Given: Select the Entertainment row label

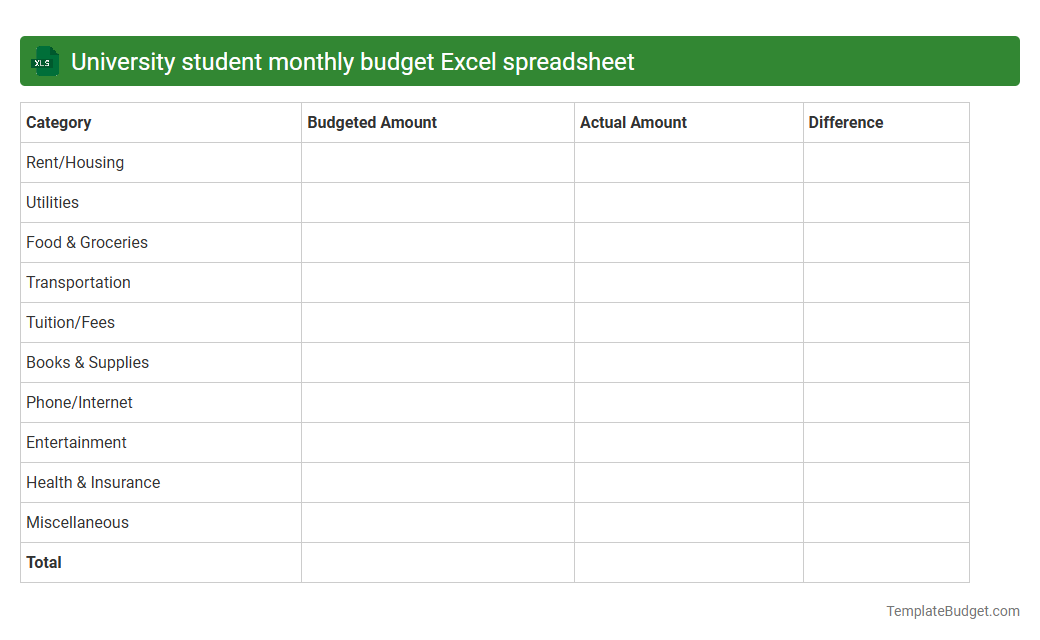Looking at the screenshot, I should [76, 442].
